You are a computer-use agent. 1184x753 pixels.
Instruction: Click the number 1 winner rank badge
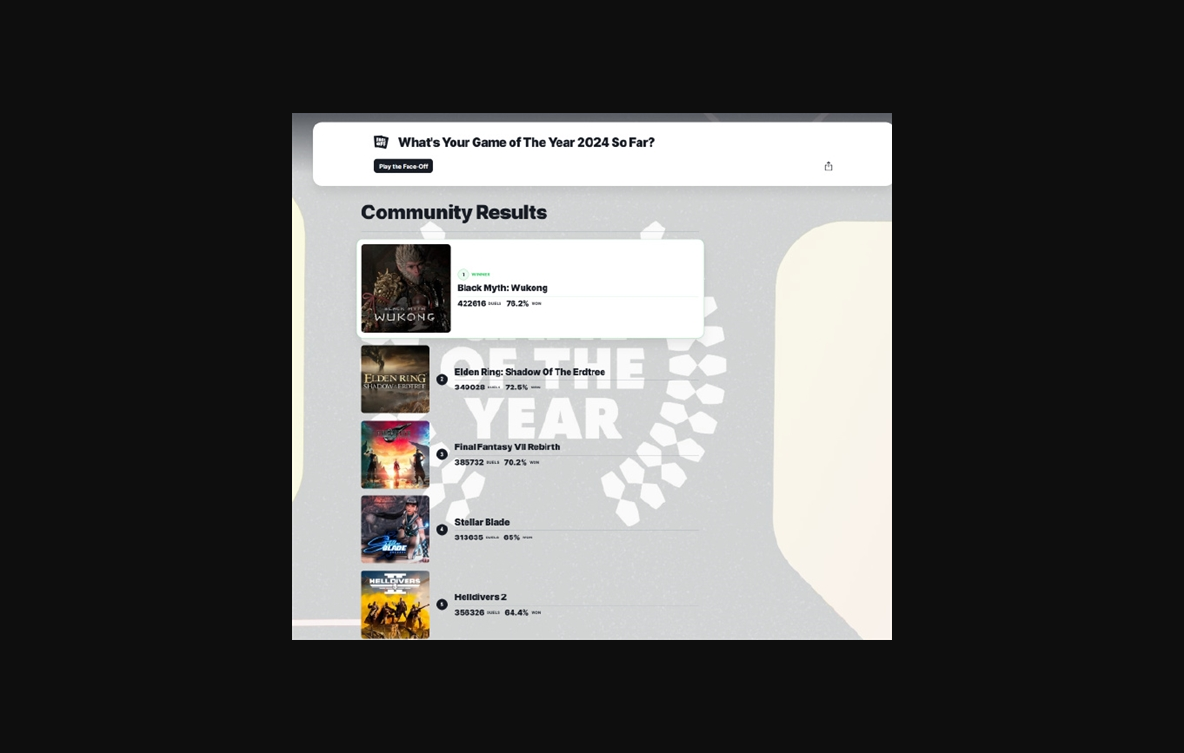click(463, 274)
